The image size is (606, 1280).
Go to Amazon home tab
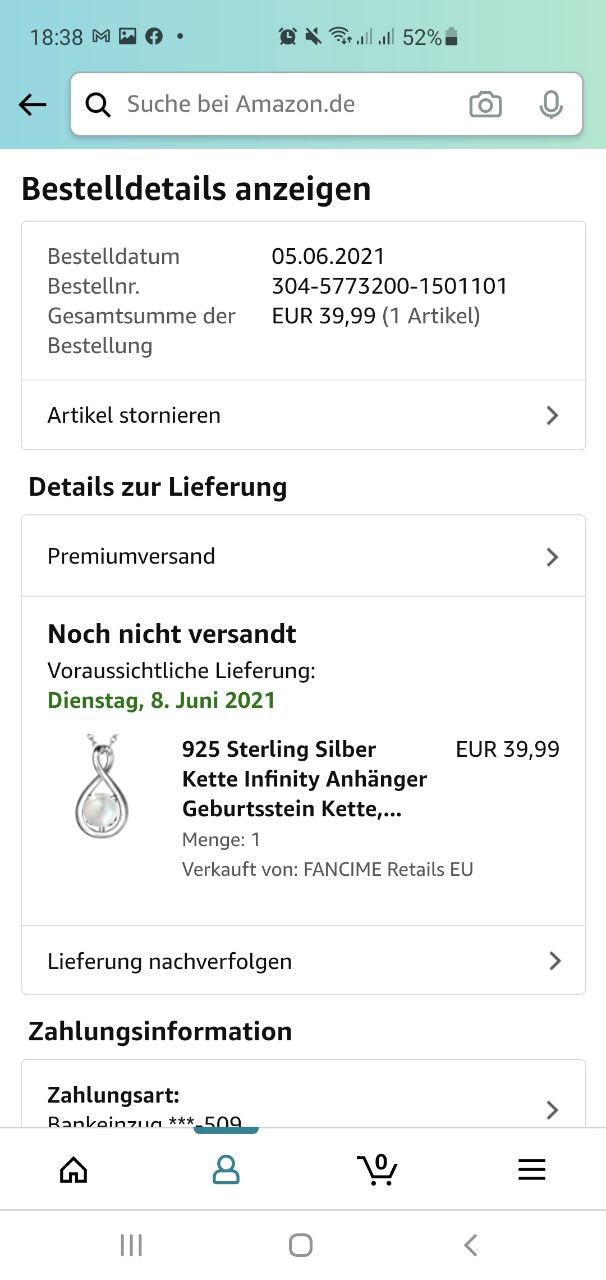pyautogui.click(x=74, y=1170)
